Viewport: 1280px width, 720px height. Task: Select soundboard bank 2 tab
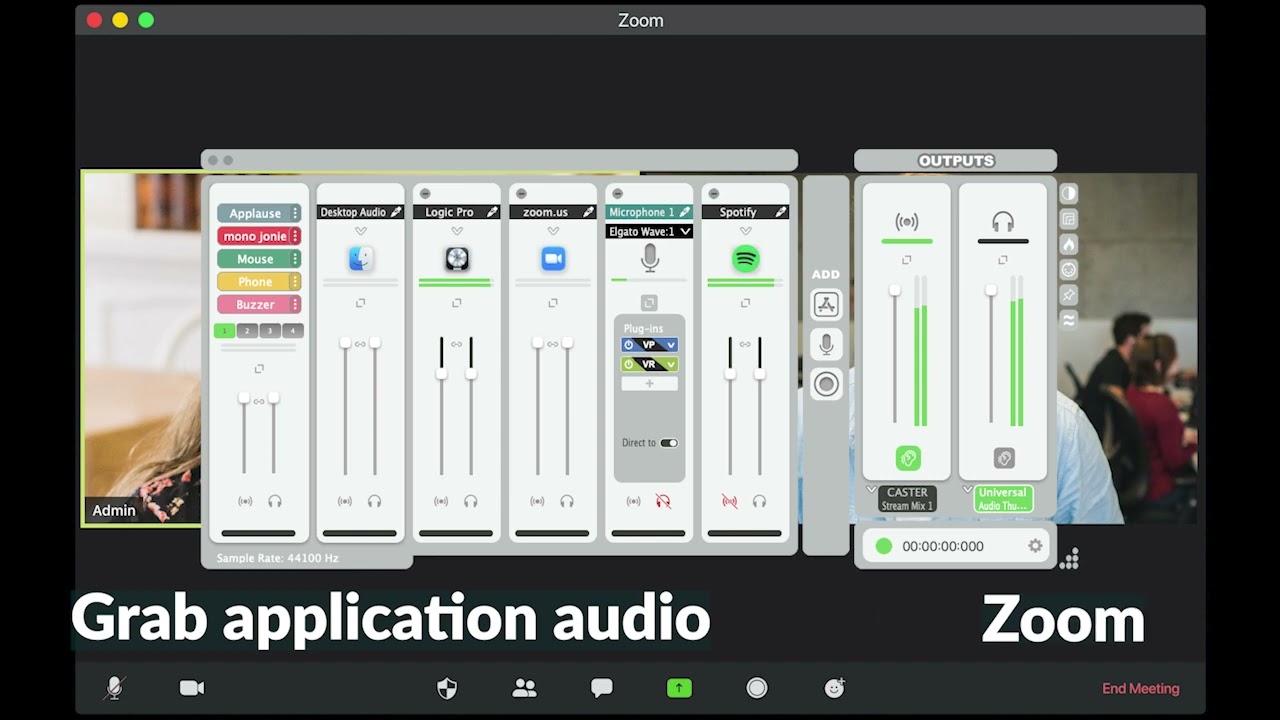tap(248, 331)
